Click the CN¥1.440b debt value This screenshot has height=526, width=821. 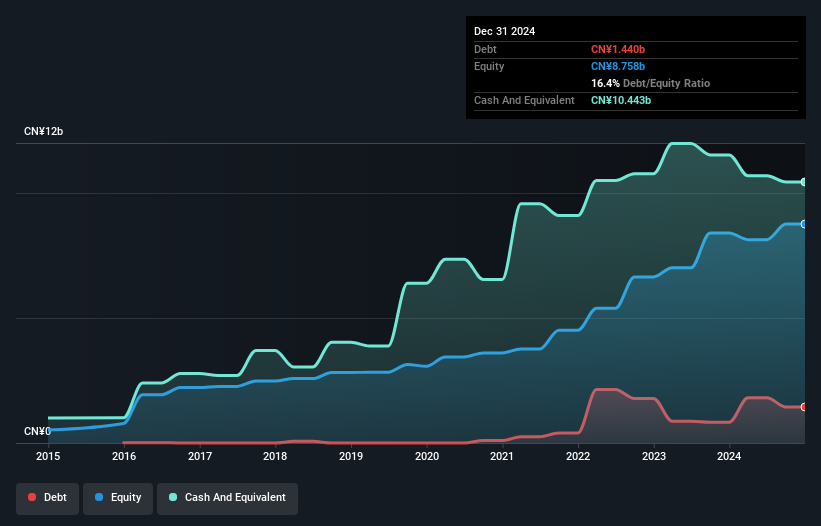618,49
